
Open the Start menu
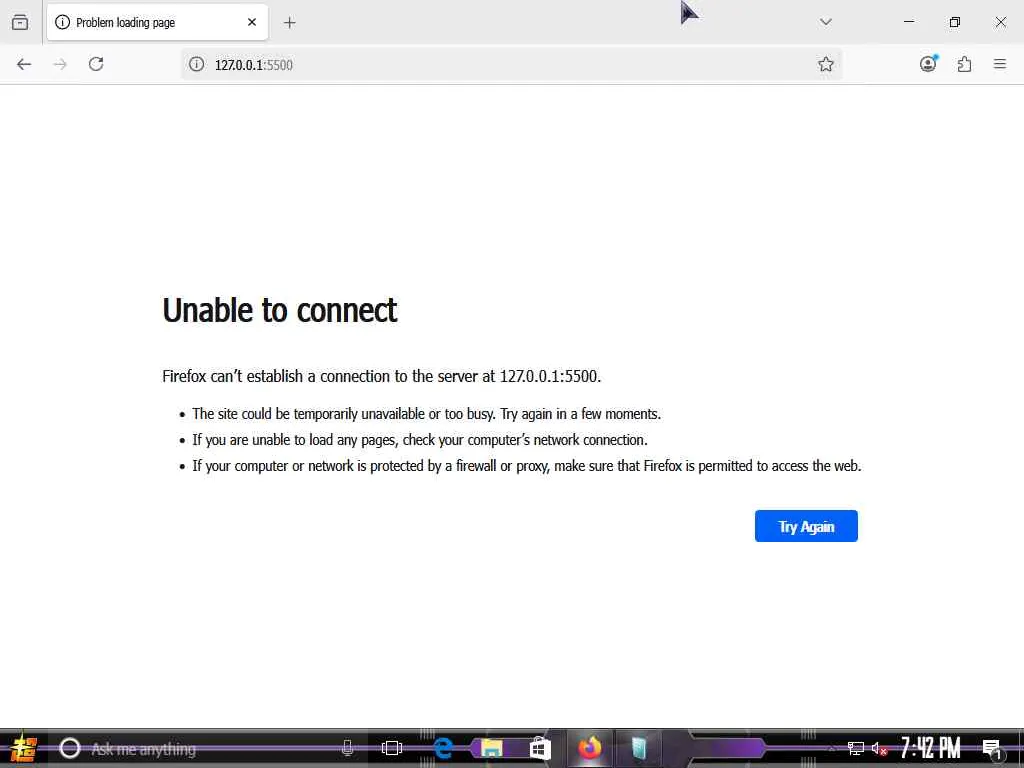click(x=23, y=748)
